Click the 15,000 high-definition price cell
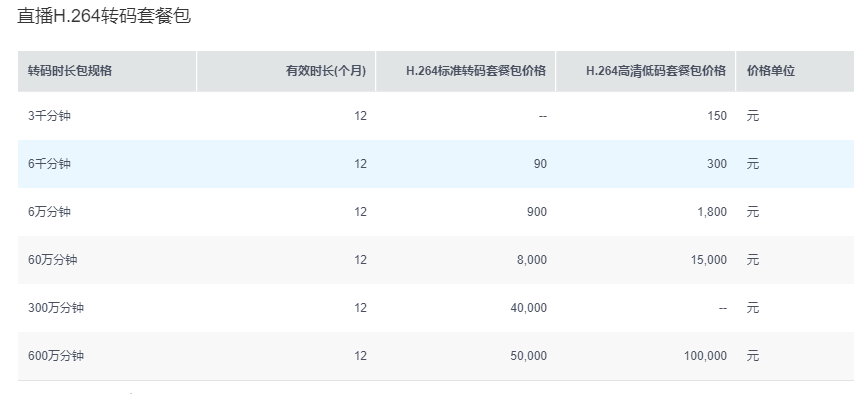 pyautogui.click(x=709, y=259)
